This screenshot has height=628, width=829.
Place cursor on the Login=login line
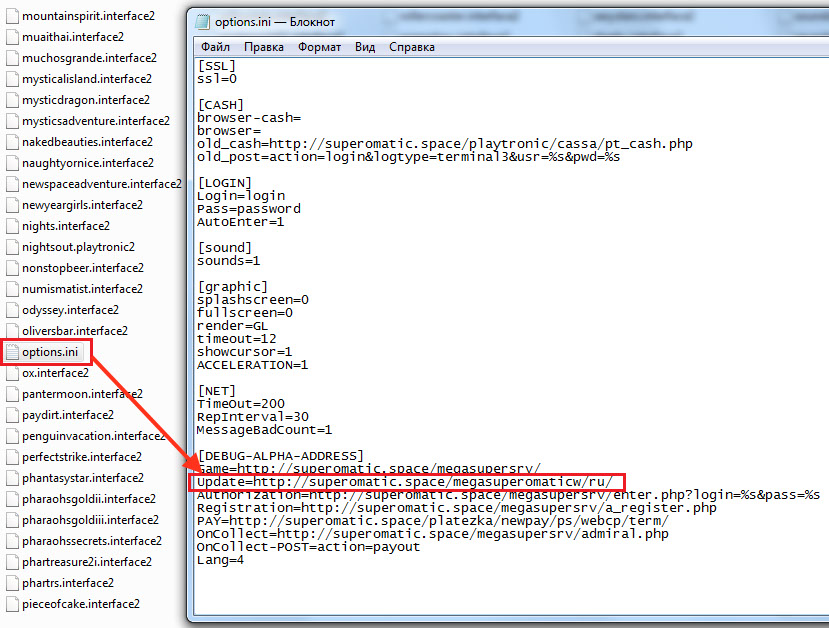(x=241, y=196)
